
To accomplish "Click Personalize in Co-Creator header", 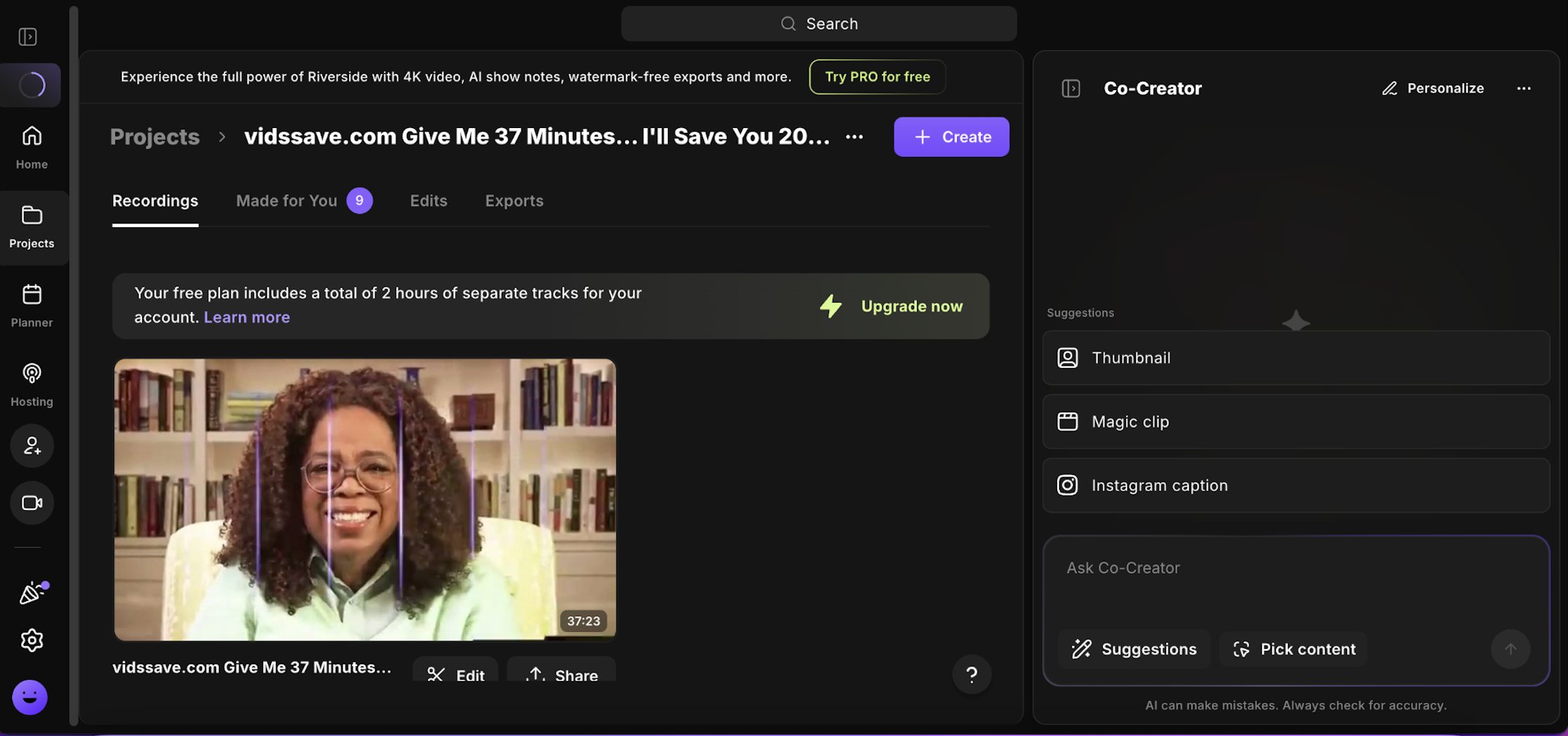I will coord(1433,88).
